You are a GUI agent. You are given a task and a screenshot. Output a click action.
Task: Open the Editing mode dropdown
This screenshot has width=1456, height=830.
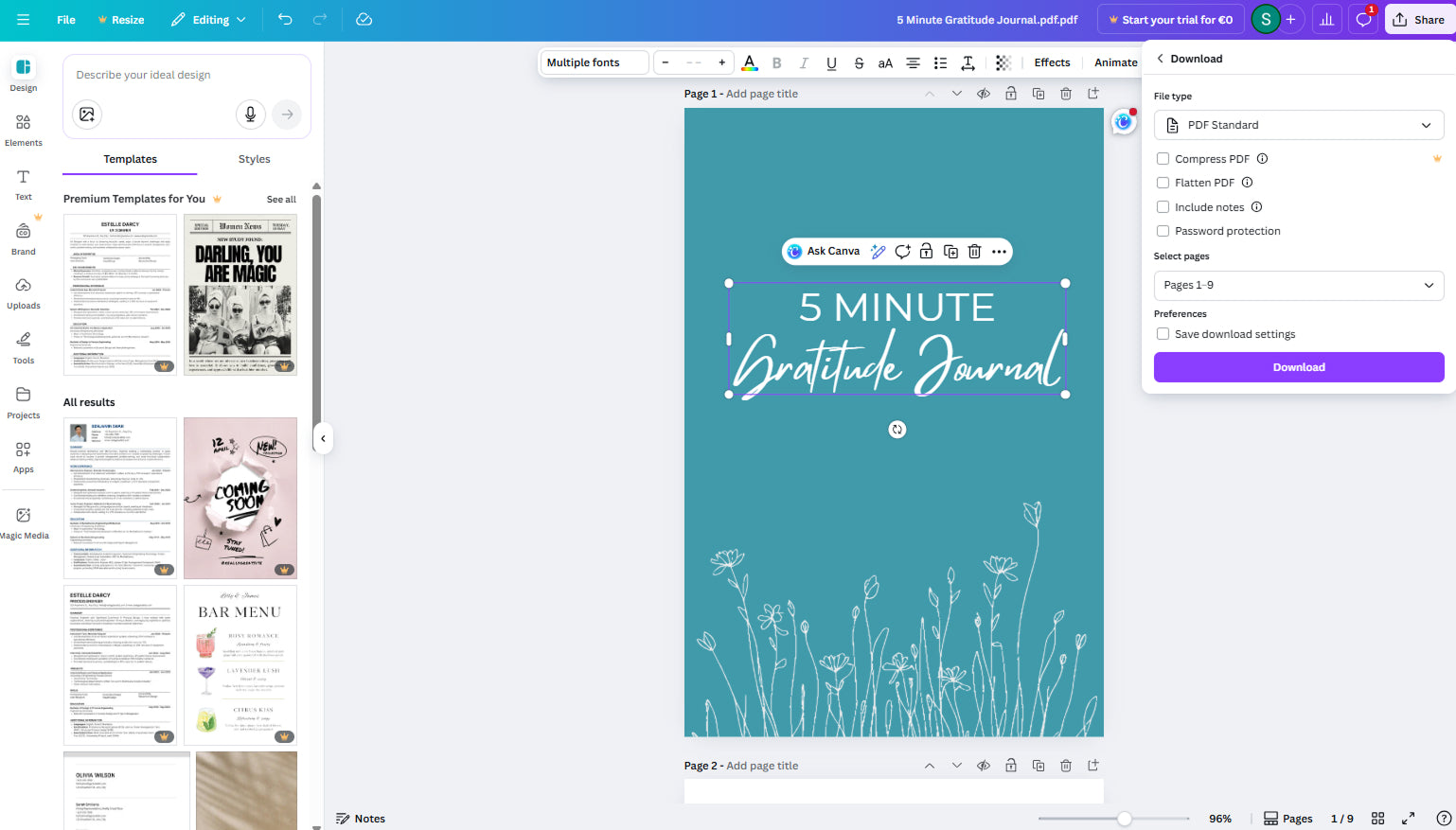point(208,20)
